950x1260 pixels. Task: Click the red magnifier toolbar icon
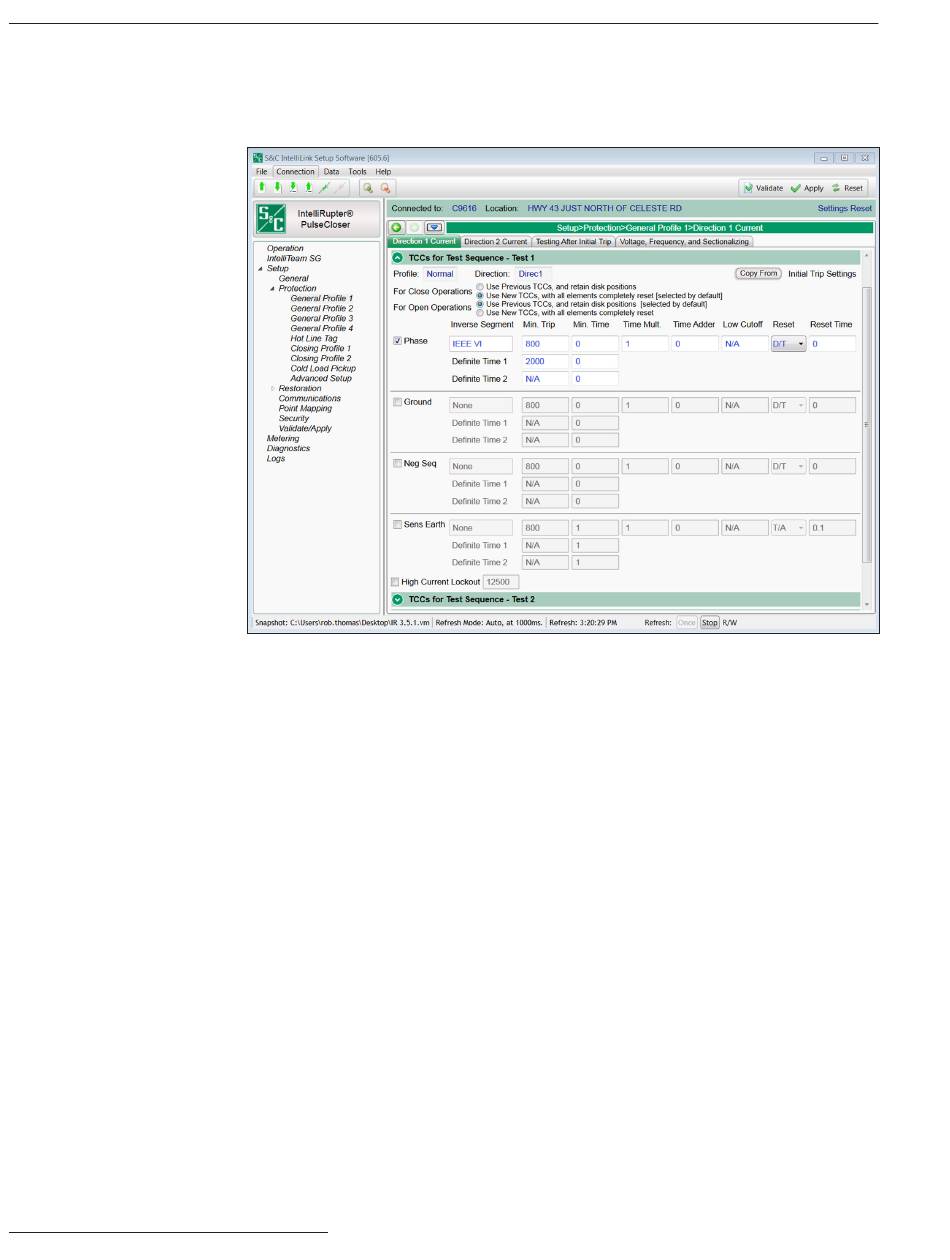[385, 188]
